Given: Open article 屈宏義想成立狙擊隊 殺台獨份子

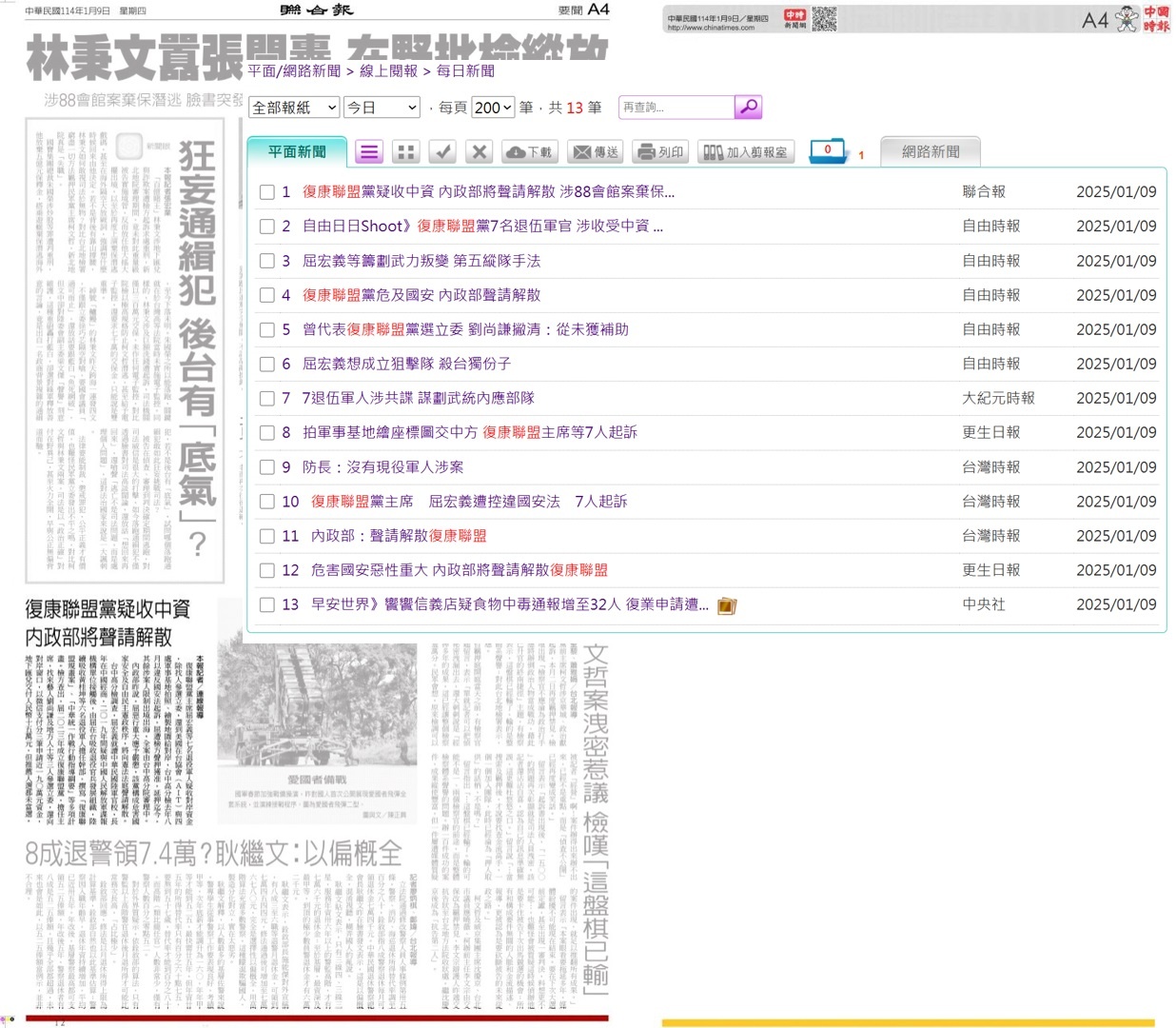Looking at the screenshot, I should [406, 364].
